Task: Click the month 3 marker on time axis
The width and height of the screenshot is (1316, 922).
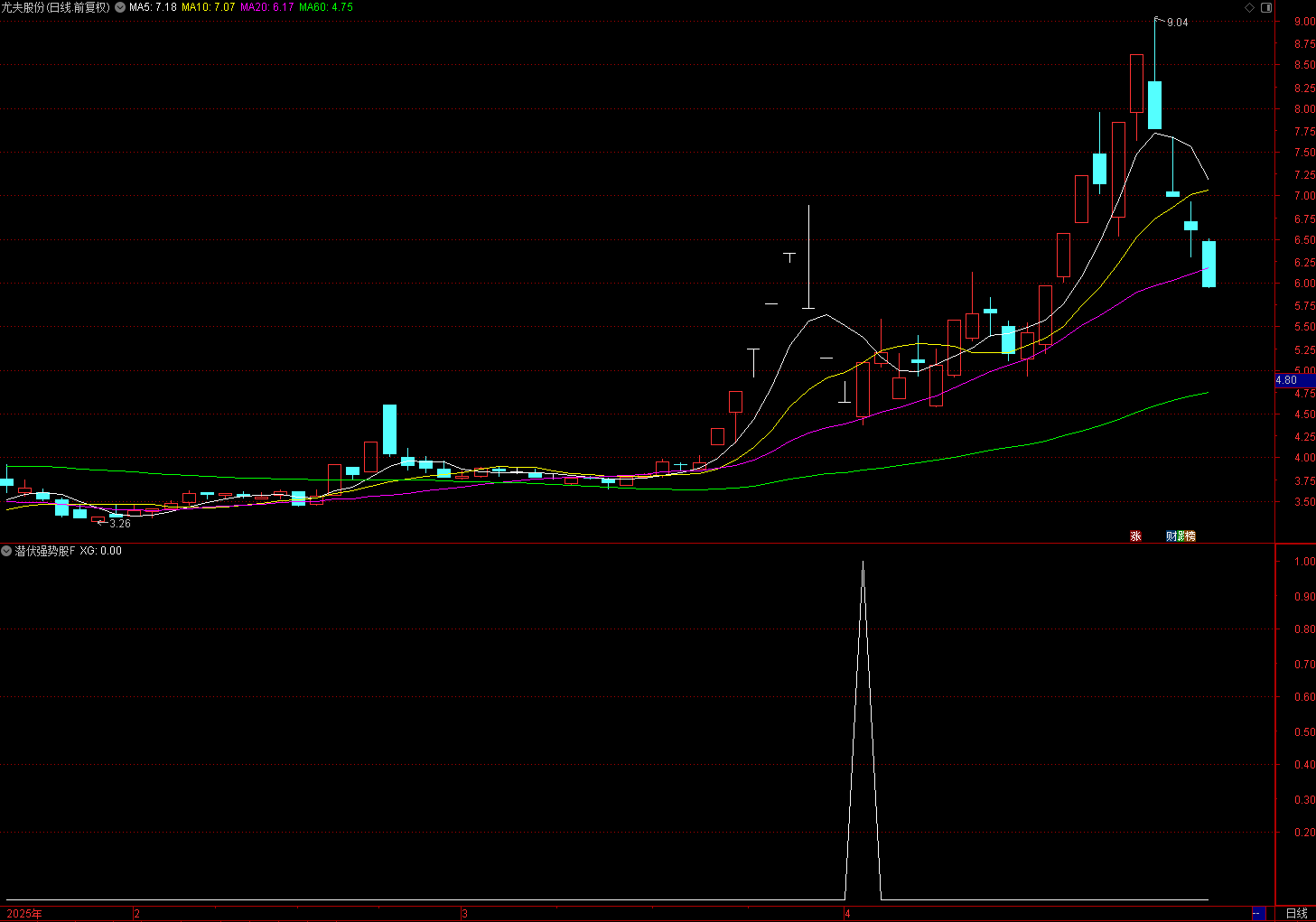Action: coord(464,914)
